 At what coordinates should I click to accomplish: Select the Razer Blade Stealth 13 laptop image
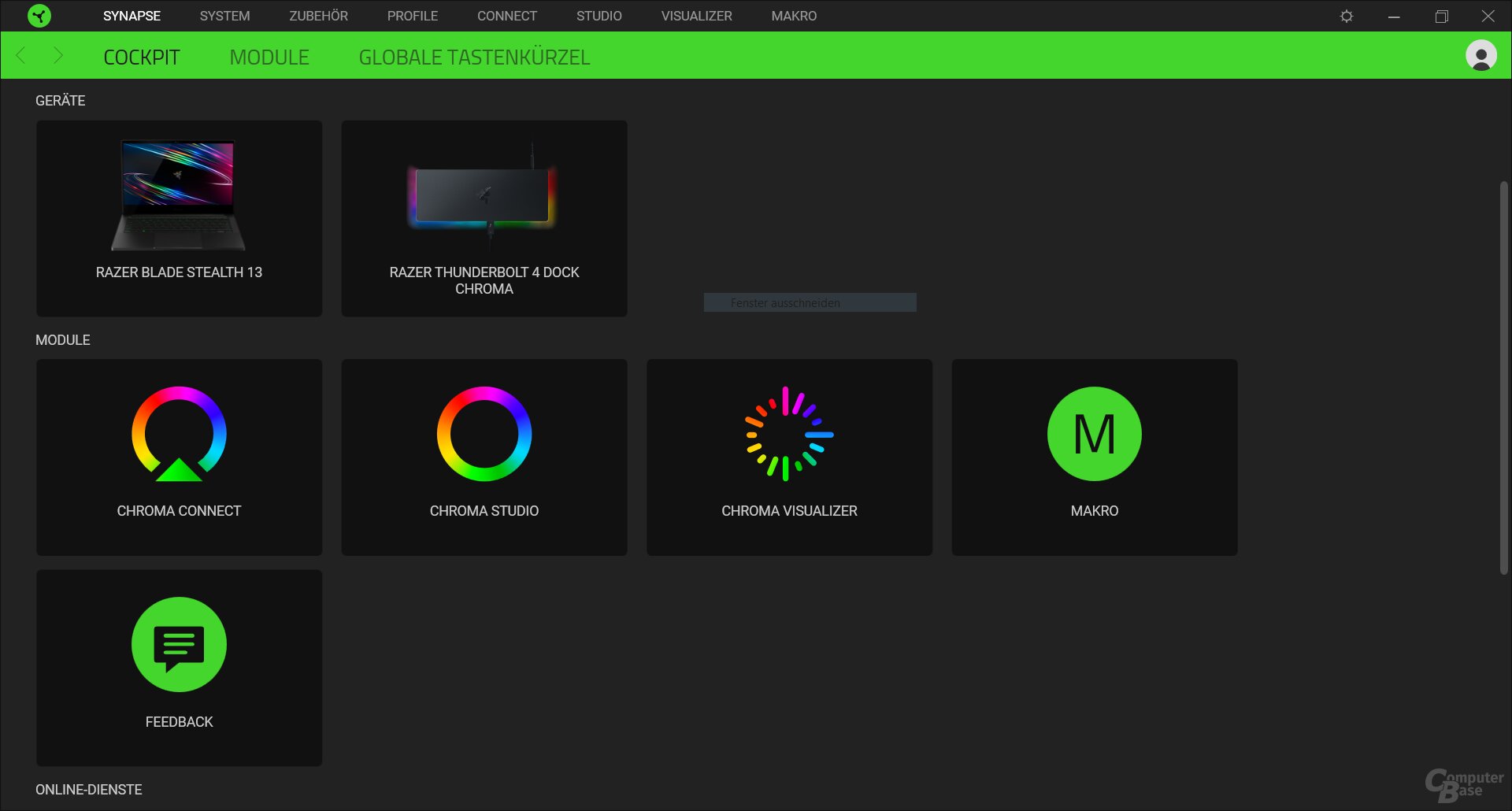point(179,195)
